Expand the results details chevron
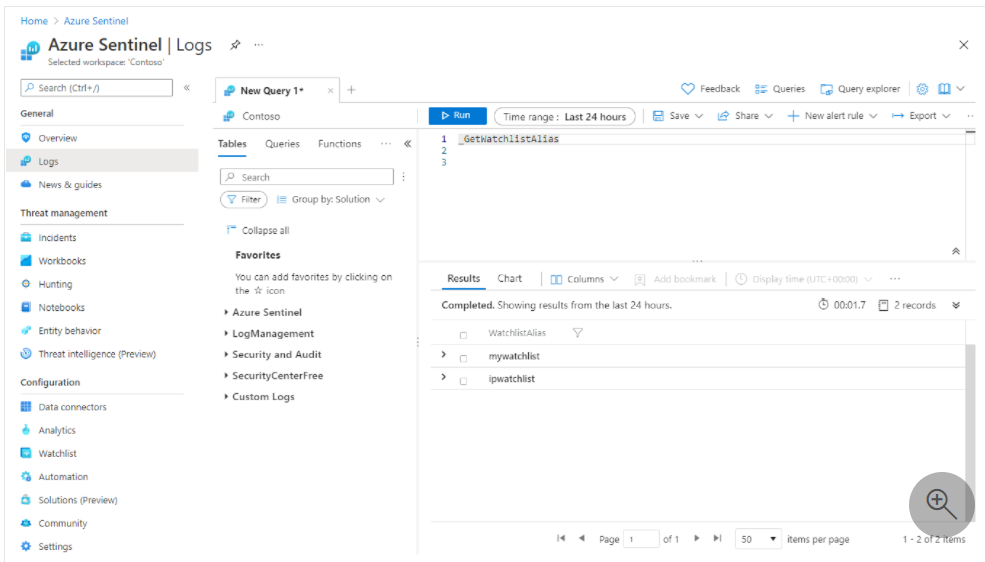 click(x=955, y=305)
